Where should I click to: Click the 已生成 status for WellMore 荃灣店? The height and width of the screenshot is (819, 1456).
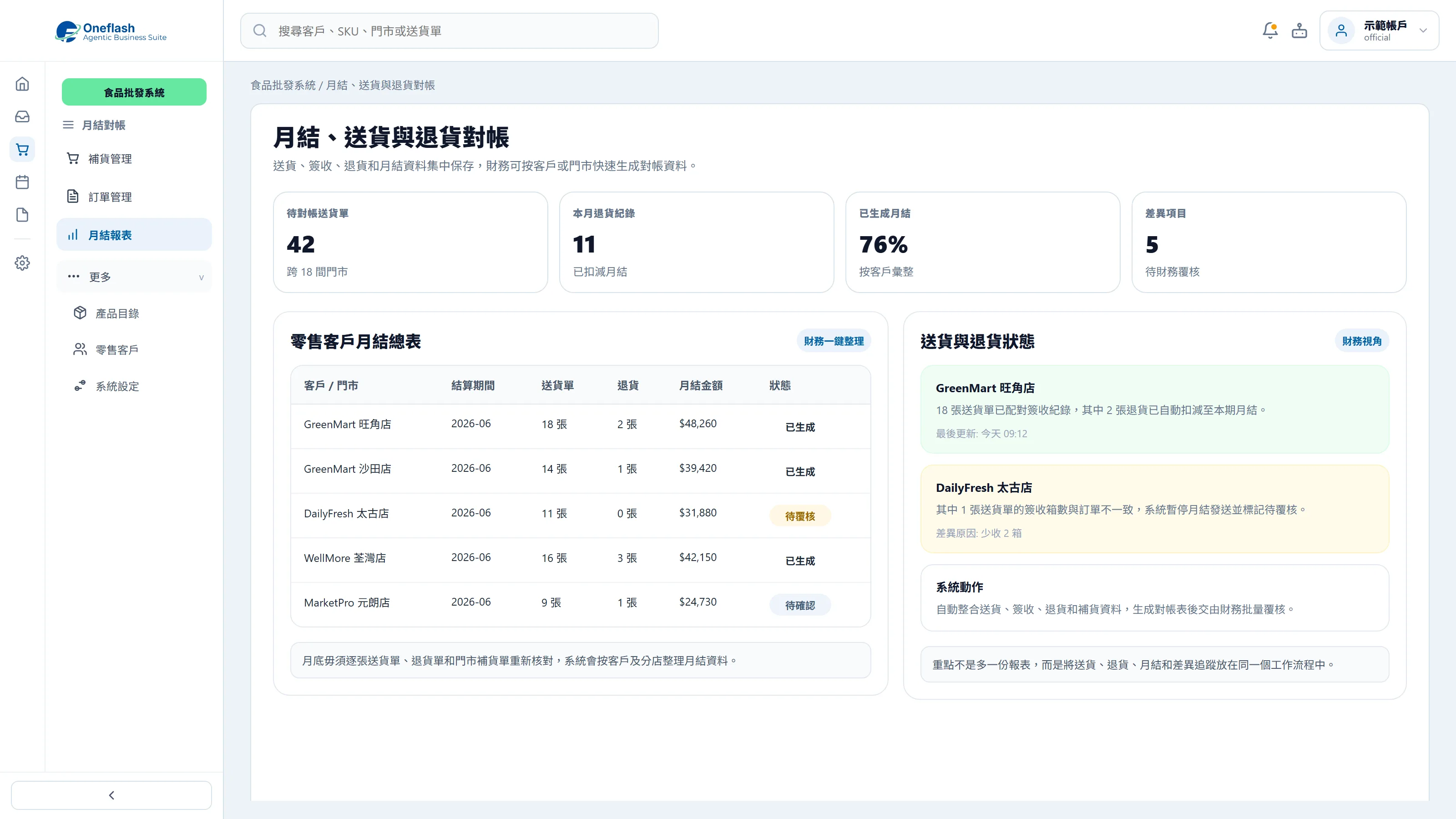[800, 561]
